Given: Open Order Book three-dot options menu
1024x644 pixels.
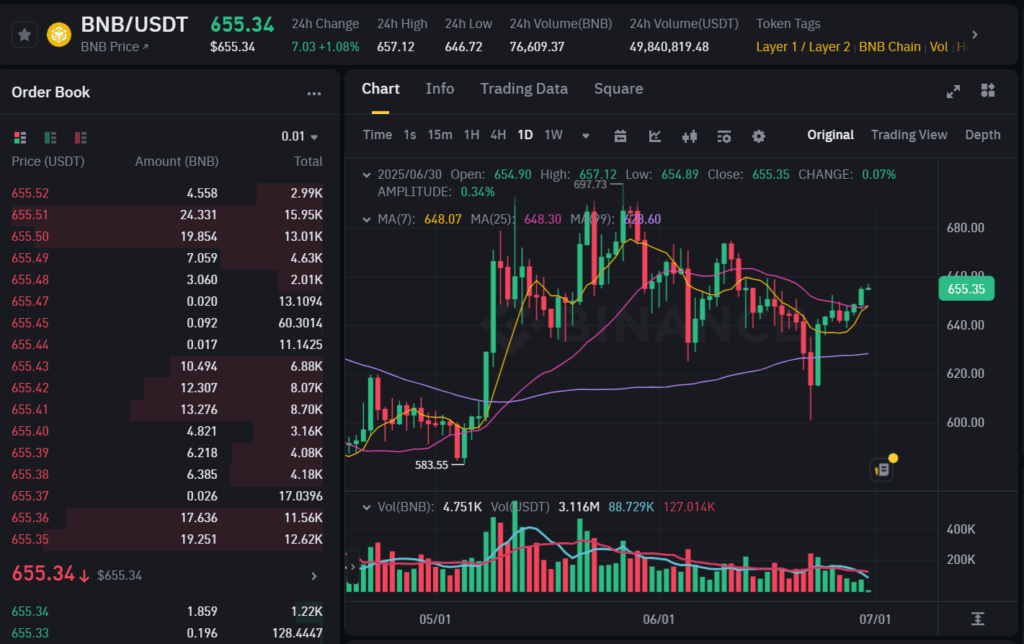Looking at the screenshot, I should coord(314,93).
